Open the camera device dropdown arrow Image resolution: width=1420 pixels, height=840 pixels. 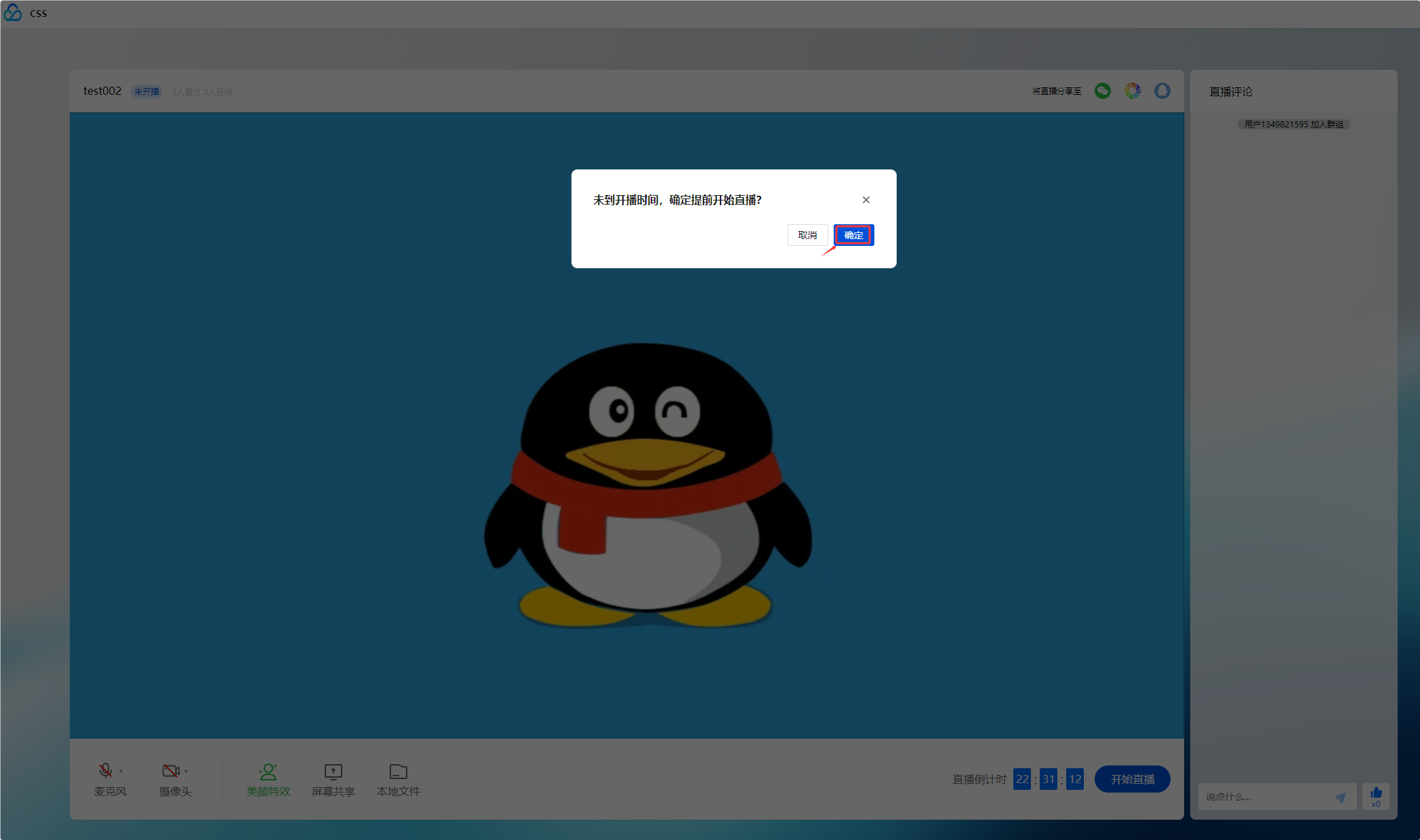point(186,772)
